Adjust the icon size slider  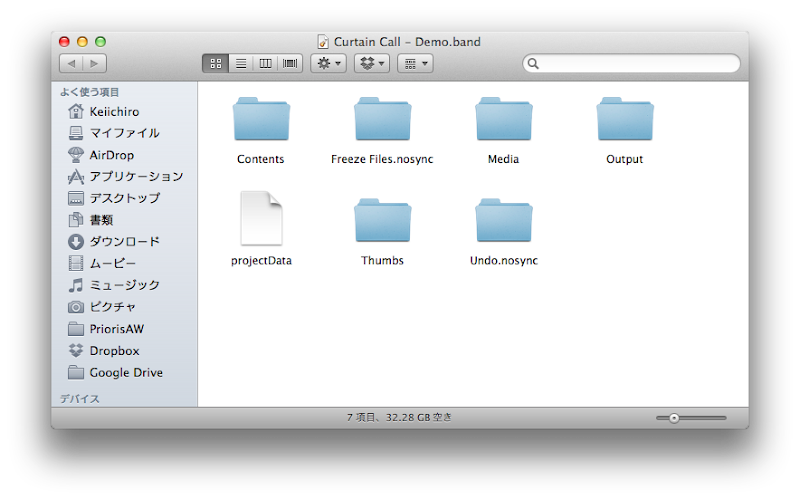(x=674, y=418)
